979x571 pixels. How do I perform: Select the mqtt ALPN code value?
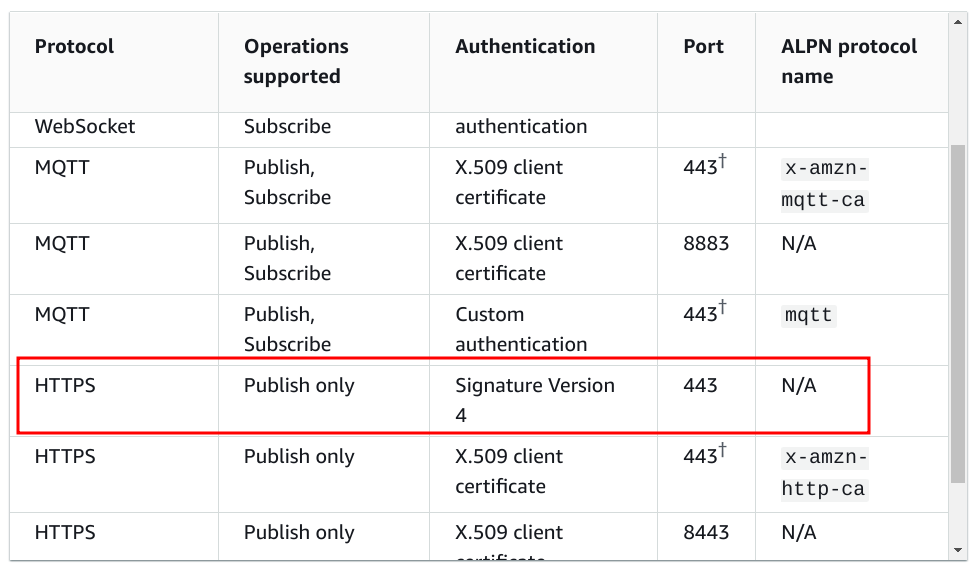click(x=809, y=315)
